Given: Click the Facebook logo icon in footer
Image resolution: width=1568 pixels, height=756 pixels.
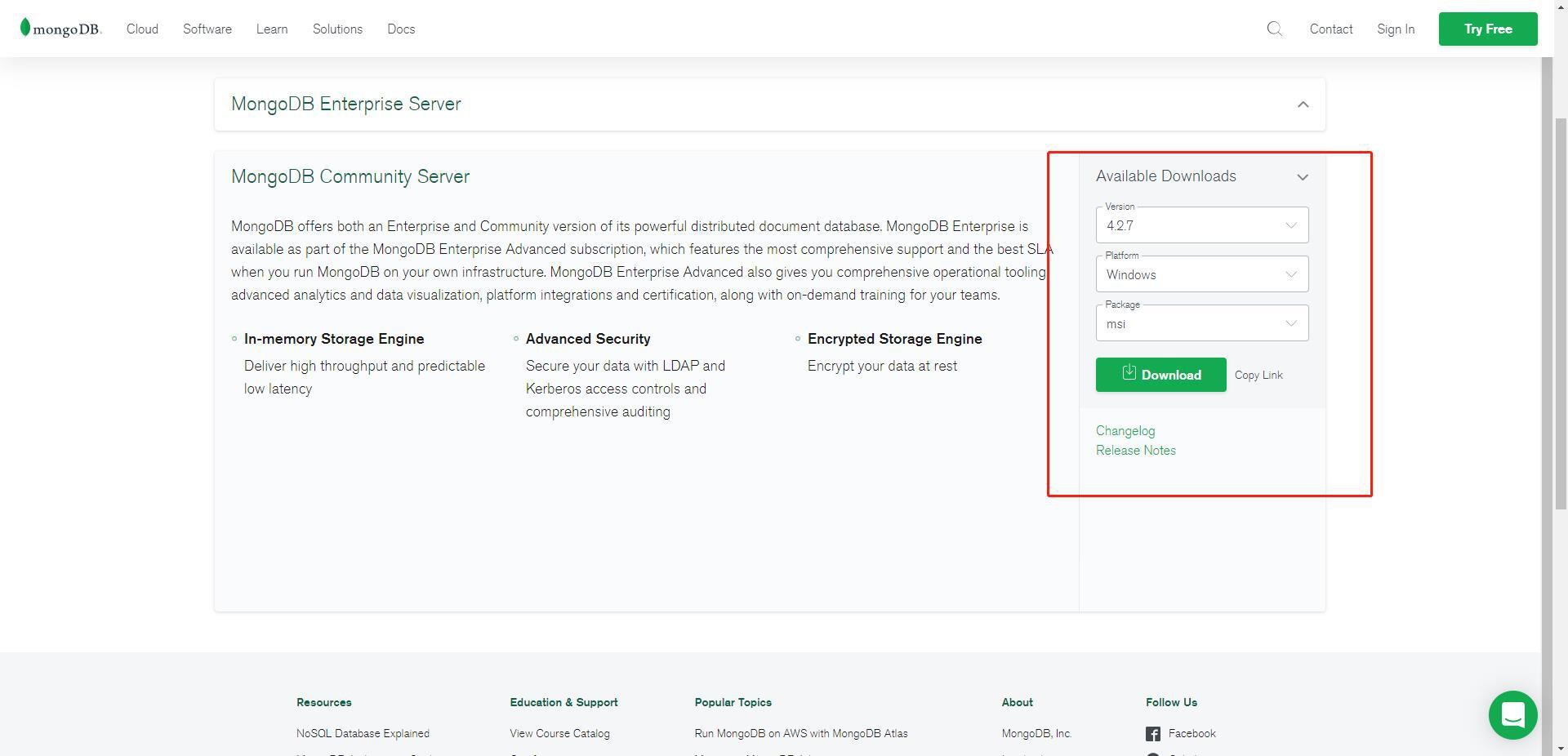Looking at the screenshot, I should coord(1152,734).
